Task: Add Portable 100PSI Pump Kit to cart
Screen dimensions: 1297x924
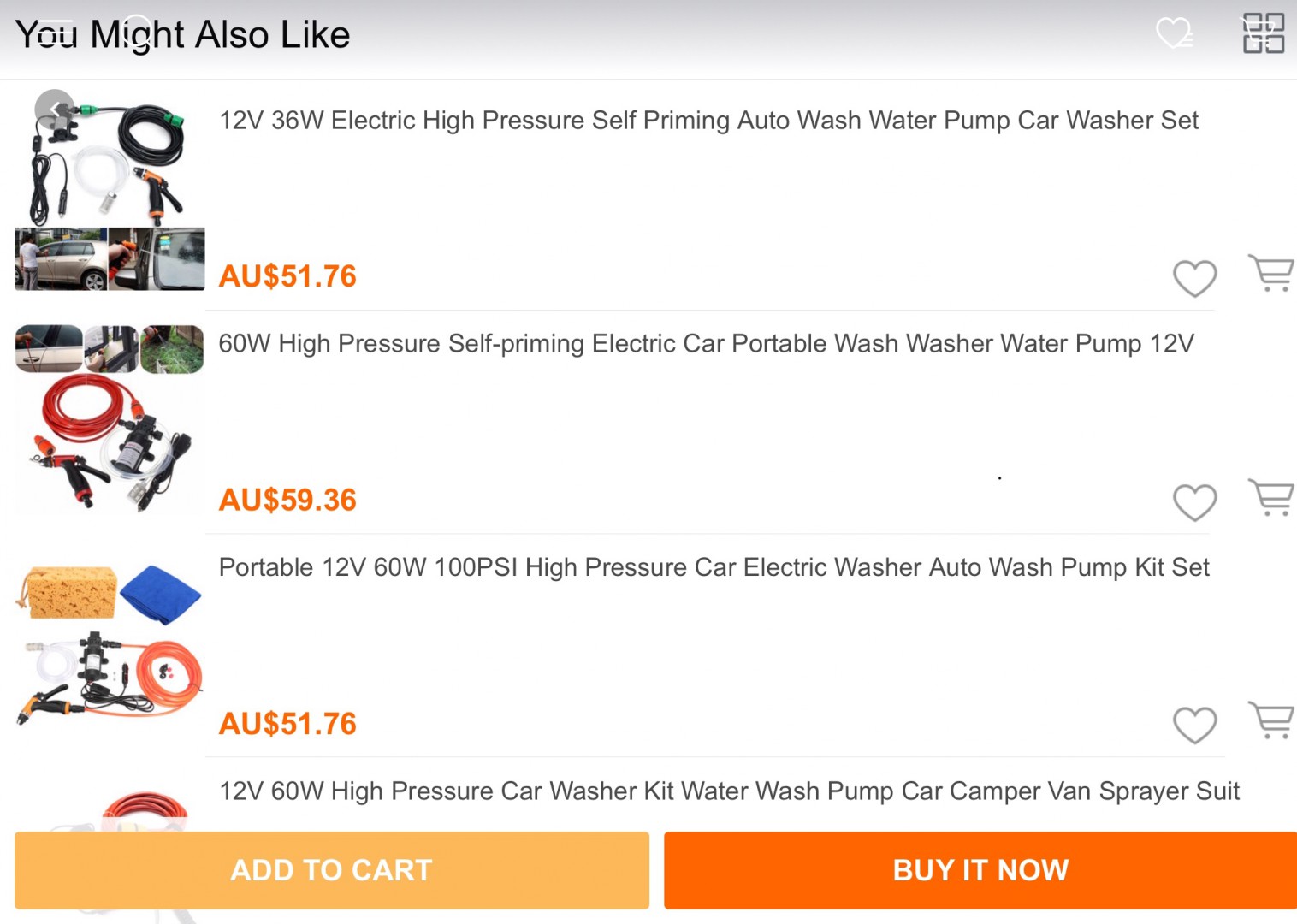Action: coord(1271,720)
